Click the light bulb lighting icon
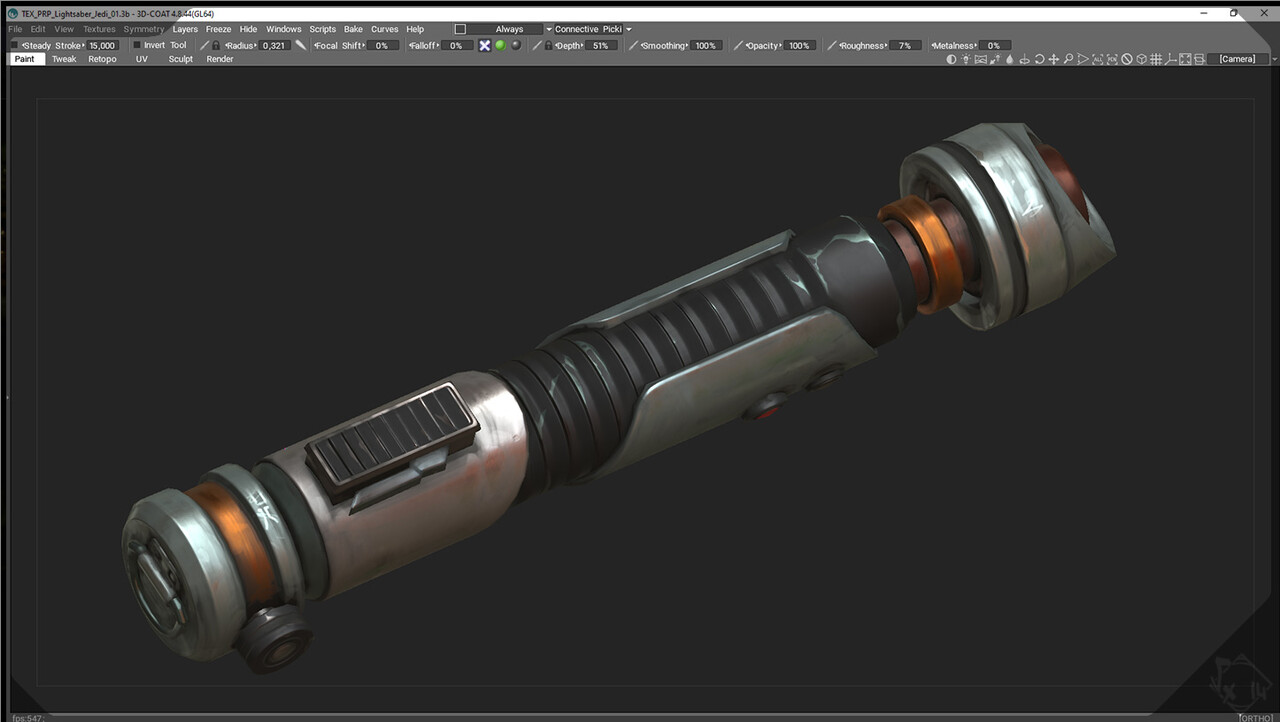This screenshot has height=722, width=1280. pos(965,59)
